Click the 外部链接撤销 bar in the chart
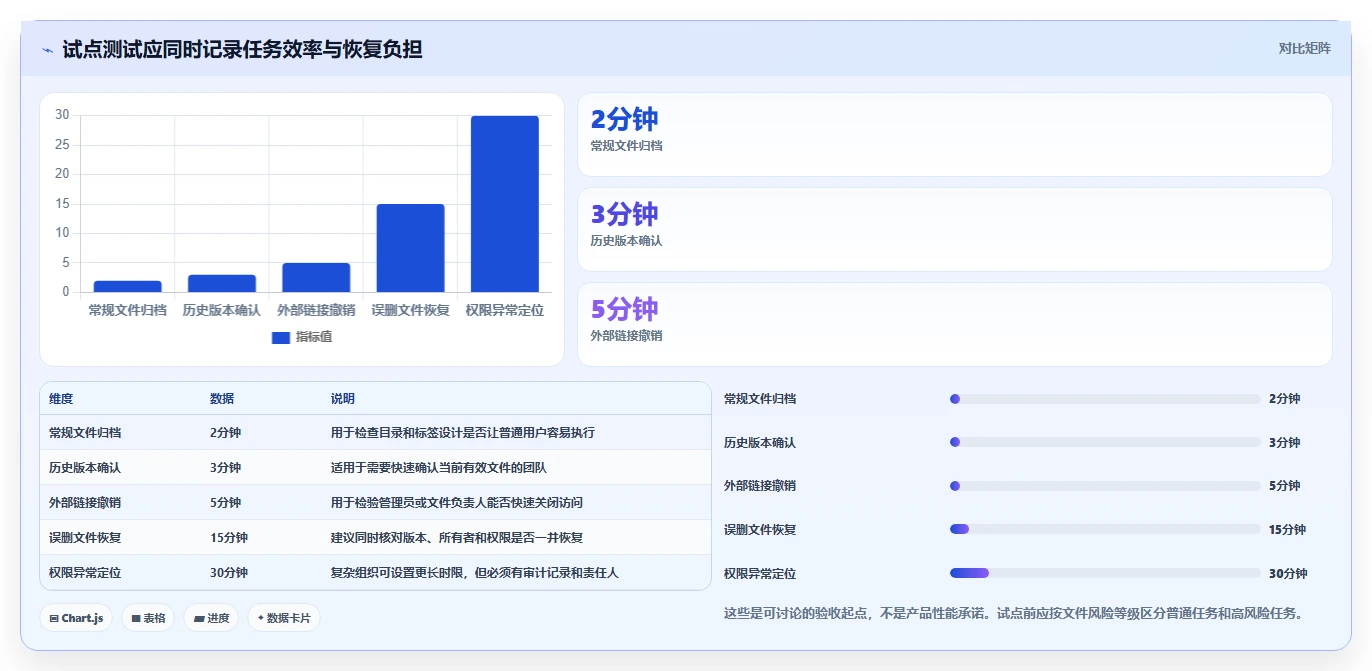 click(316, 277)
